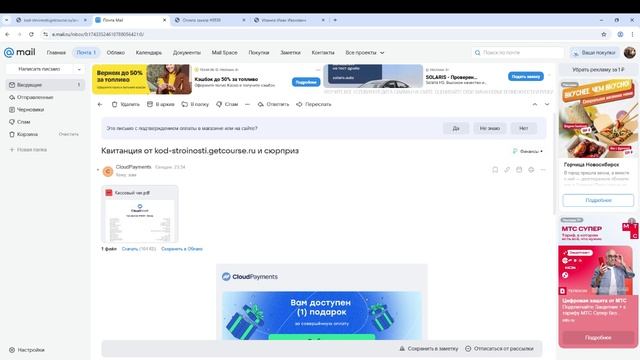Click Отписаться от рассылки

pyautogui.click(x=499, y=349)
